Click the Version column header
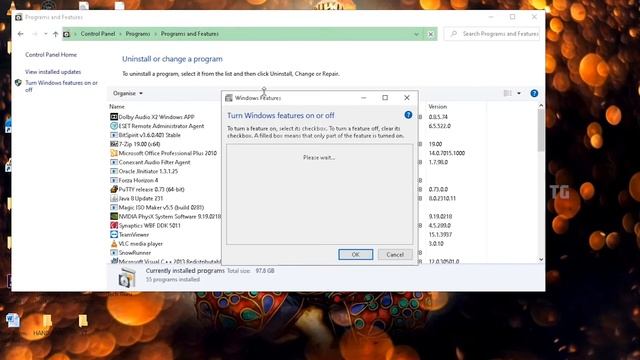Viewport: 640px width, 360px height. (x=438, y=107)
